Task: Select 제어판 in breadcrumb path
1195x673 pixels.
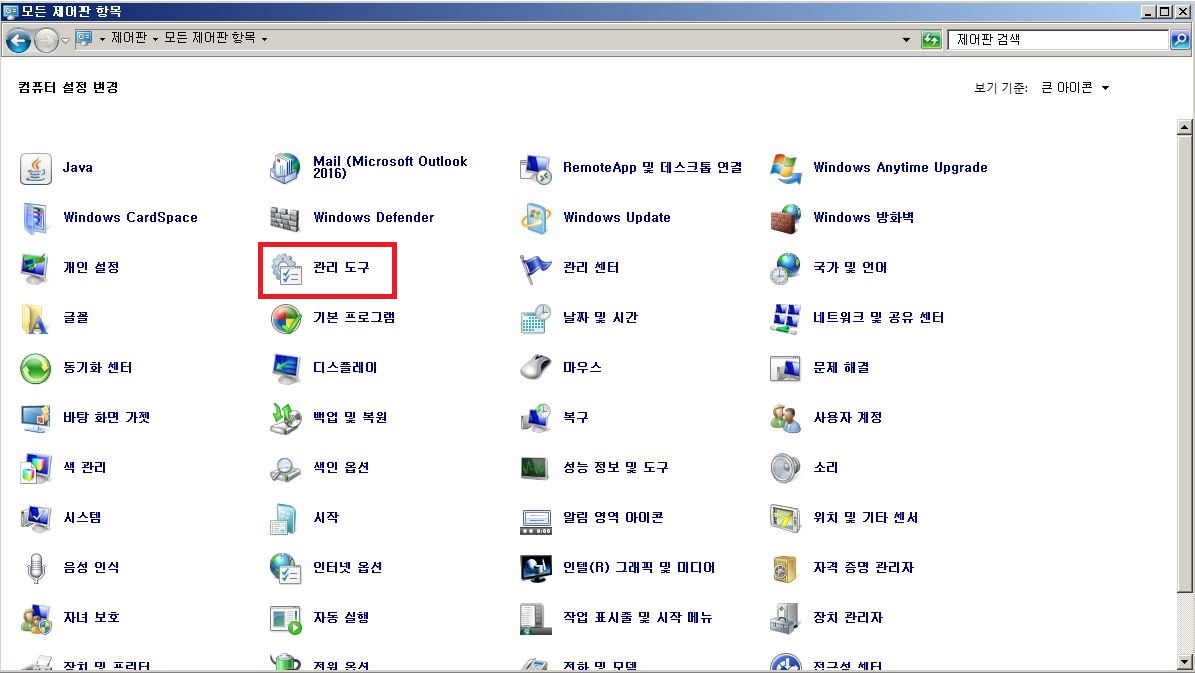Action: tap(129, 38)
